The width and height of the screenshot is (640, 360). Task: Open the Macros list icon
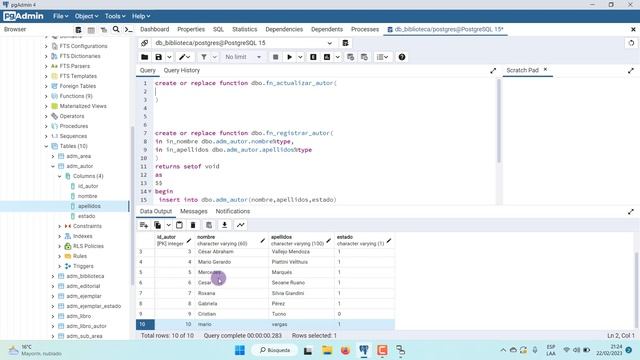[382, 57]
